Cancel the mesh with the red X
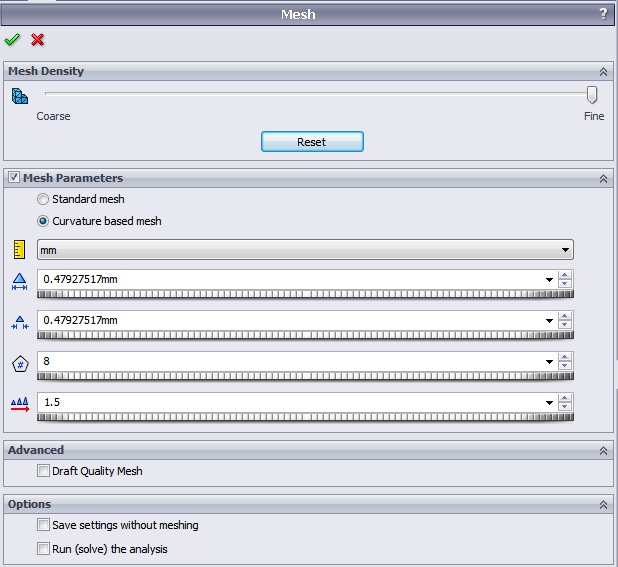 (37, 39)
